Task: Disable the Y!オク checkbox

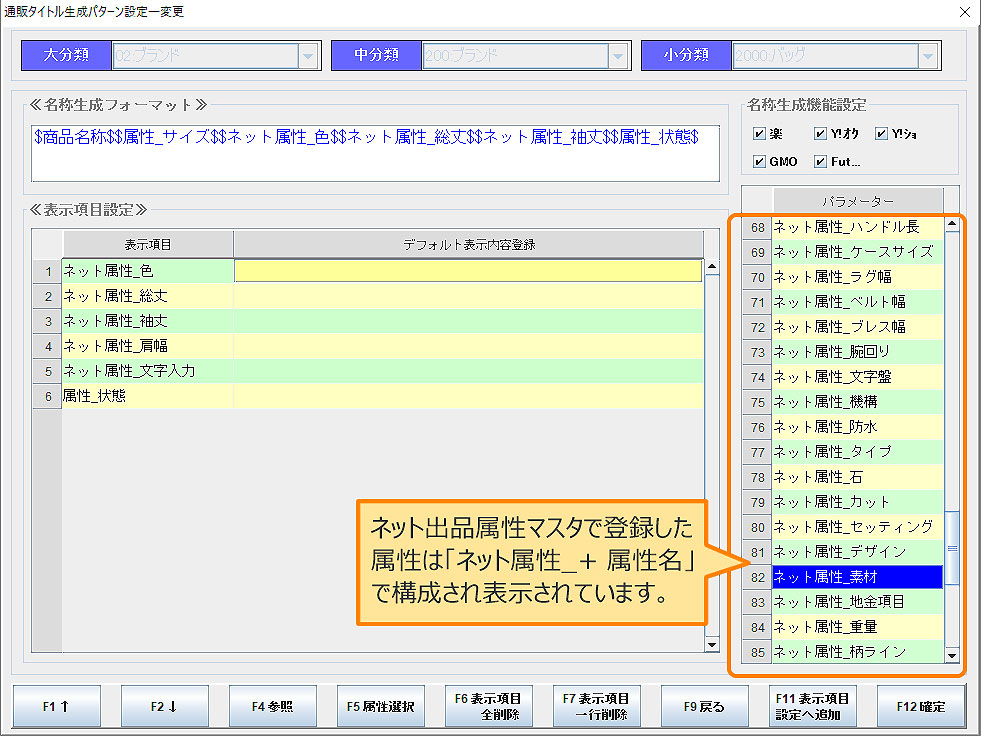Action: click(820, 131)
